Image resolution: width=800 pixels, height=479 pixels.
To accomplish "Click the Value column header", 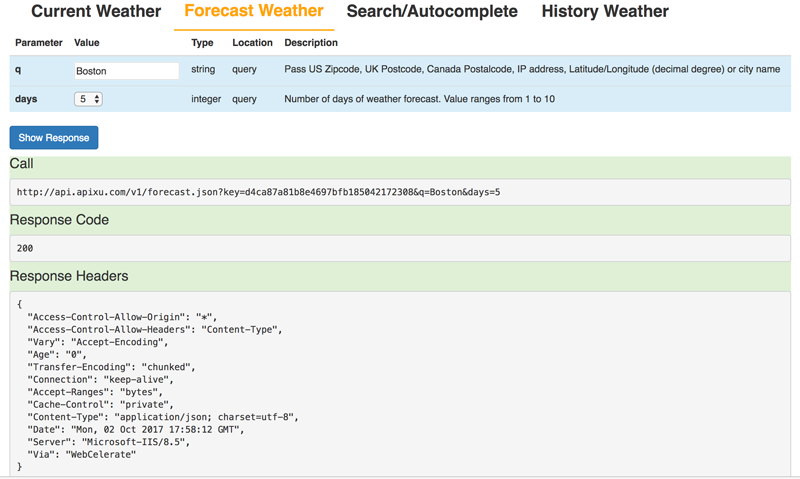I will (x=87, y=43).
